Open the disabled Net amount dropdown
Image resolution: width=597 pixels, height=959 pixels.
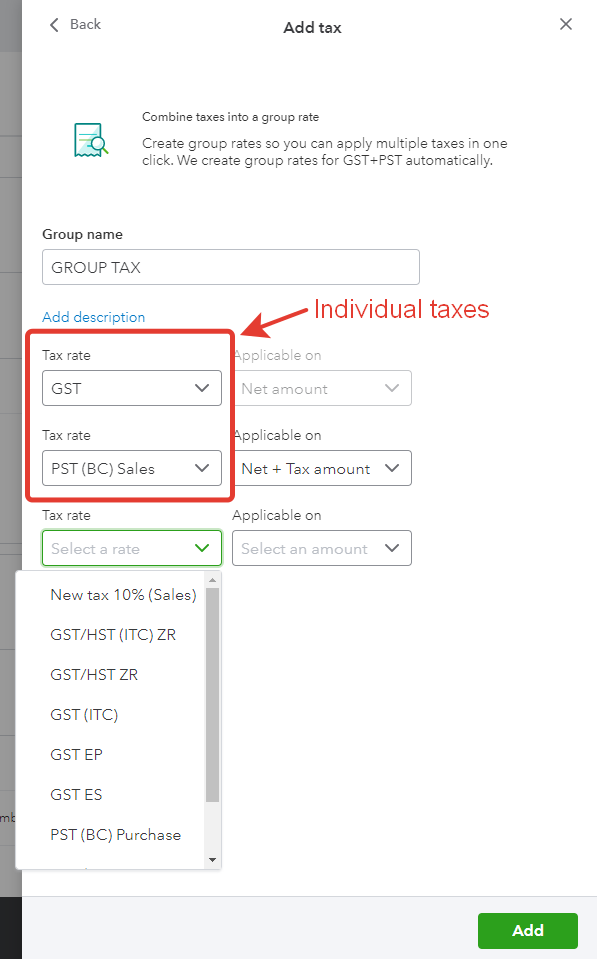[x=322, y=388]
